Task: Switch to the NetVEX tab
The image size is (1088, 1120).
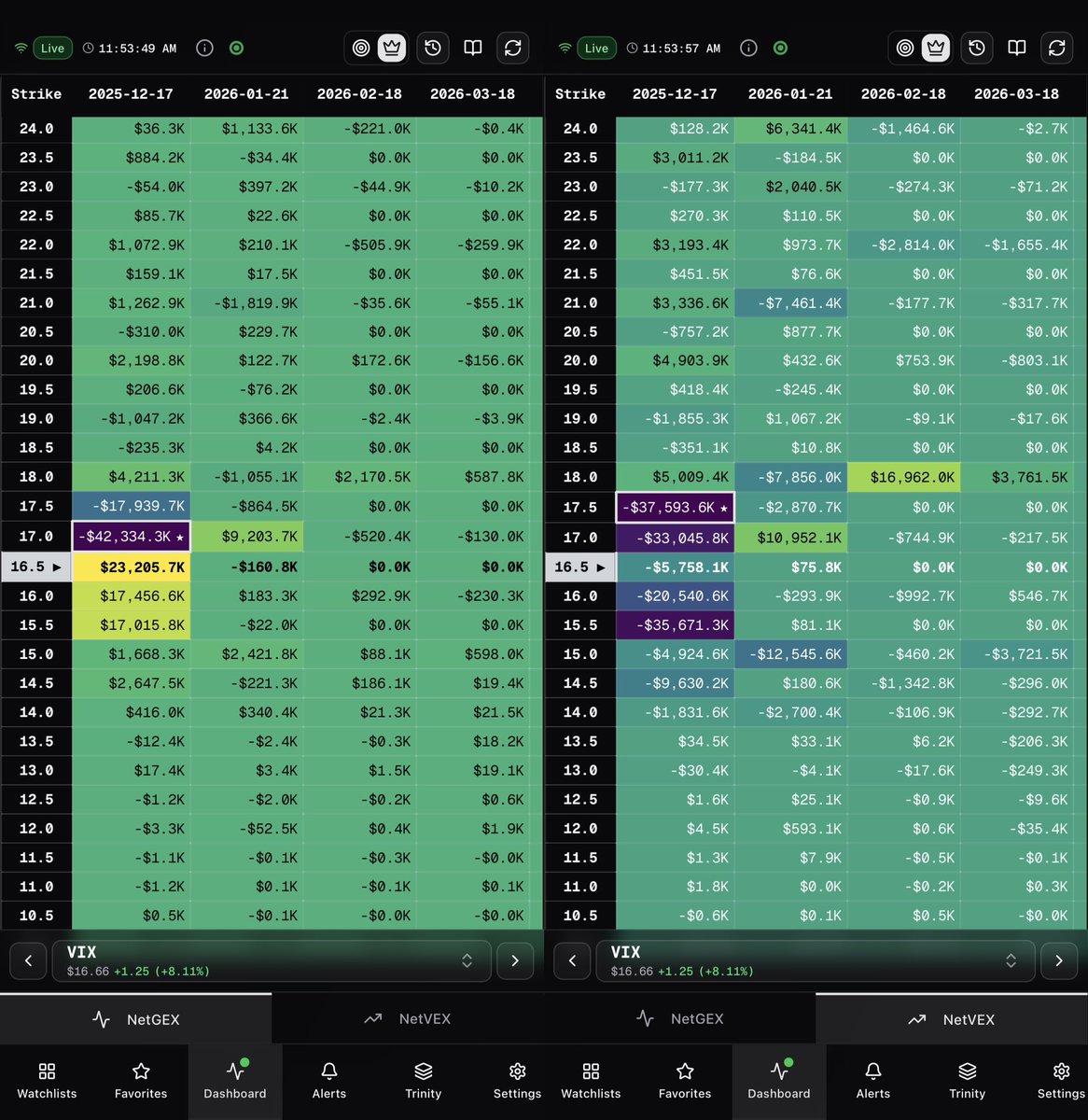Action: click(x=407, y=1018)
